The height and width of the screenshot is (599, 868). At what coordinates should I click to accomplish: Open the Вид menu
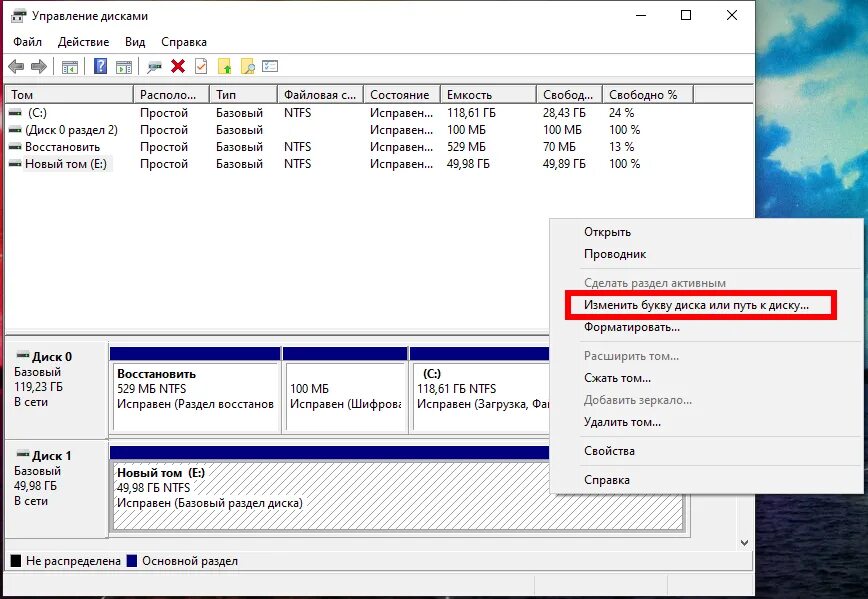[x=135, y=42]
